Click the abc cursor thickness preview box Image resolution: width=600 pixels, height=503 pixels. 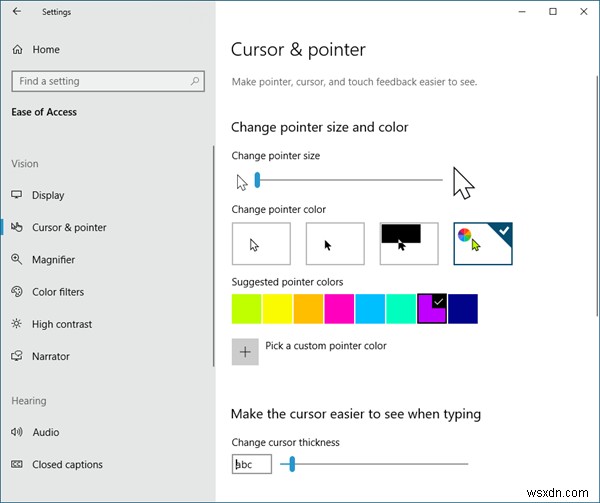coord(251,464)
